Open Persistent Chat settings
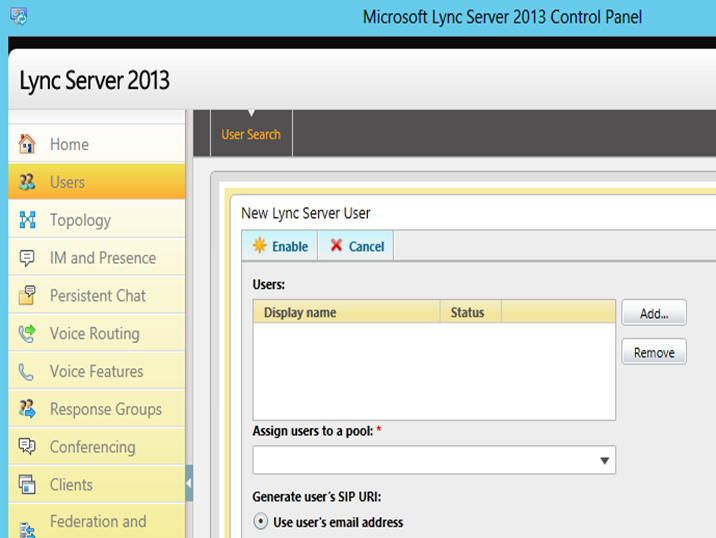 97,295
